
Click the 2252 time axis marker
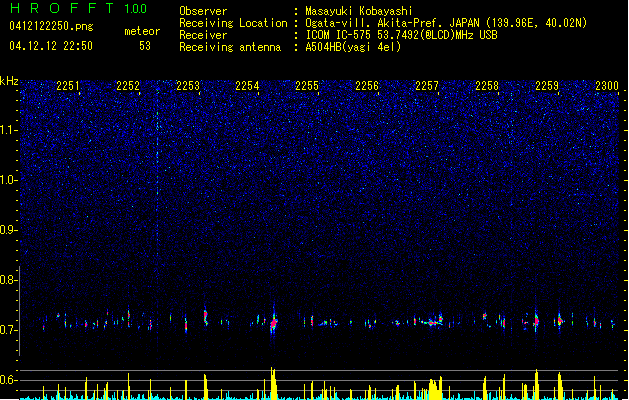(128, 86)
